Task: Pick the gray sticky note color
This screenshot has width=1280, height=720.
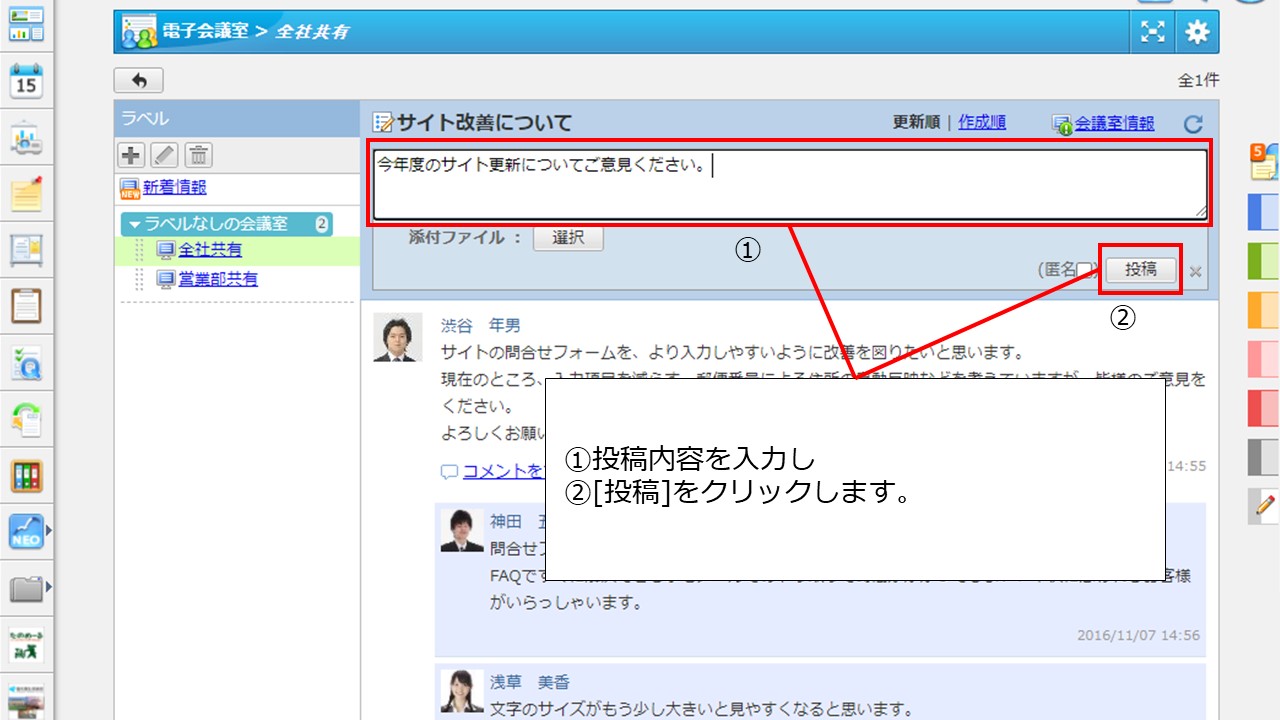Action: point(1264,457)
